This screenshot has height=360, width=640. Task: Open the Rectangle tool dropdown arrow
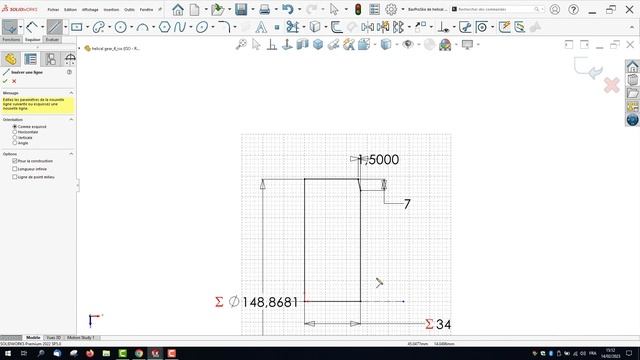[87, 27]
